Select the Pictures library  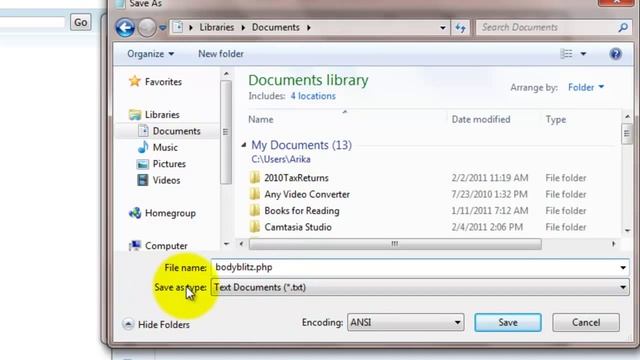tap(169, 164)
